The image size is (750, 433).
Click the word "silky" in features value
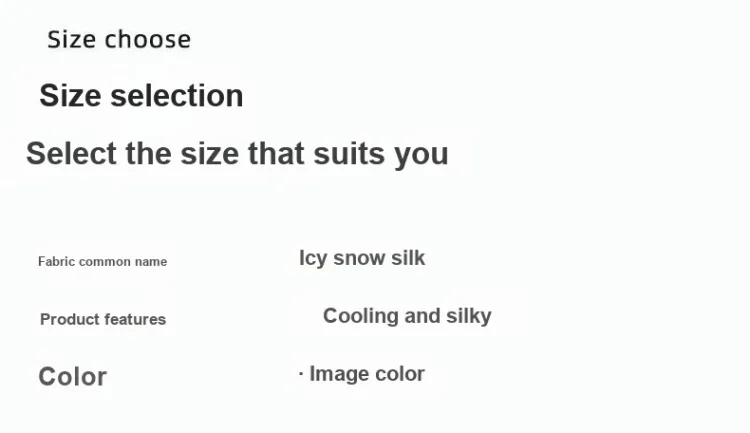[x=468, y=316]
